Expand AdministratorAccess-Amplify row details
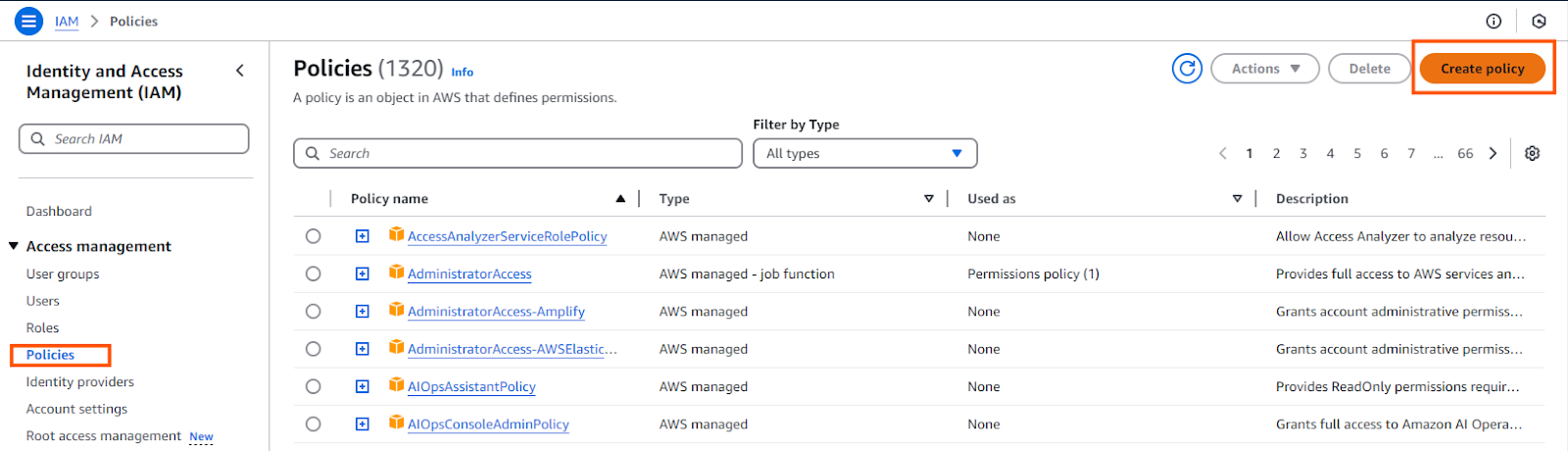Viewport: 1568px width, 451px height. pyautogui.click(x=363, y=311)
